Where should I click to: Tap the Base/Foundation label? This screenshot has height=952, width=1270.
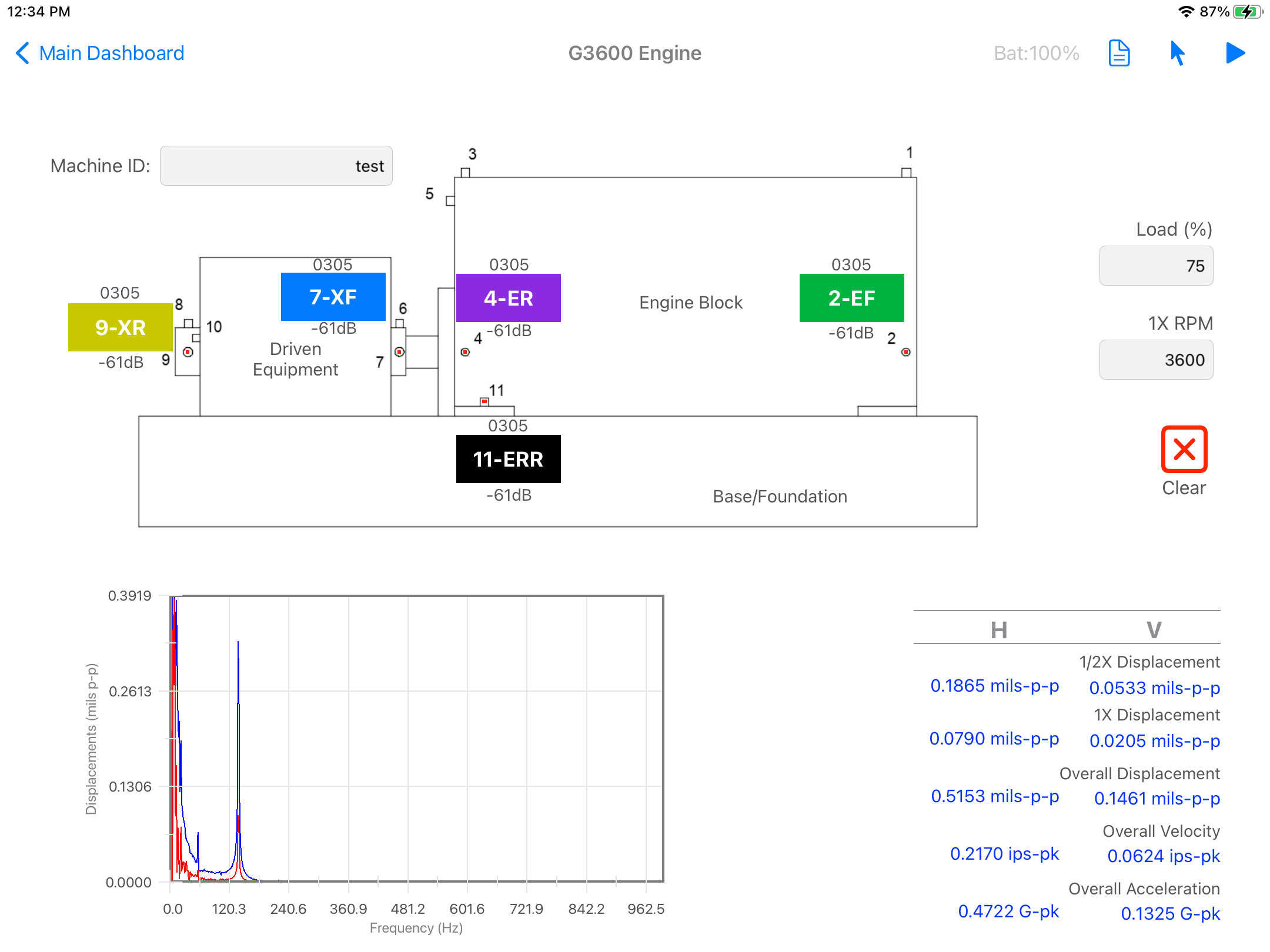[780, 497]
